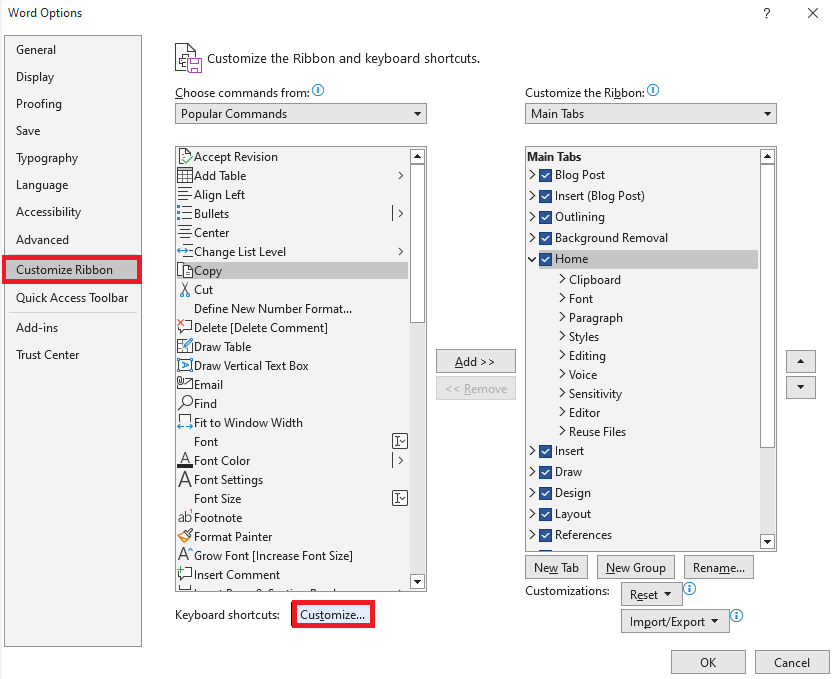The image size is (833, 679).
Task: Click the Format Painter brush icon
Action: click(185, 536)
